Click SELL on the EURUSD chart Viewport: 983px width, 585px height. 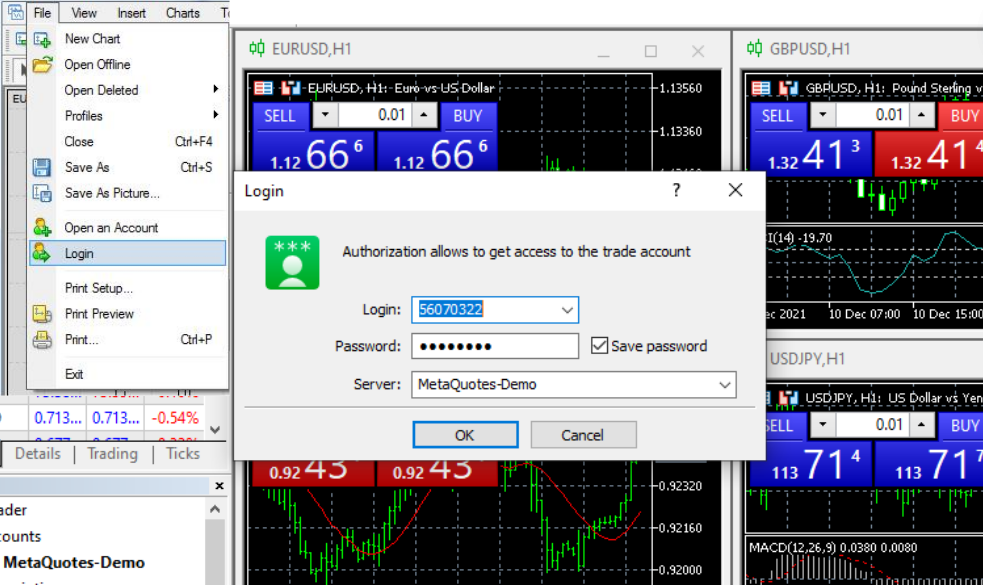[x=279, y=116]
